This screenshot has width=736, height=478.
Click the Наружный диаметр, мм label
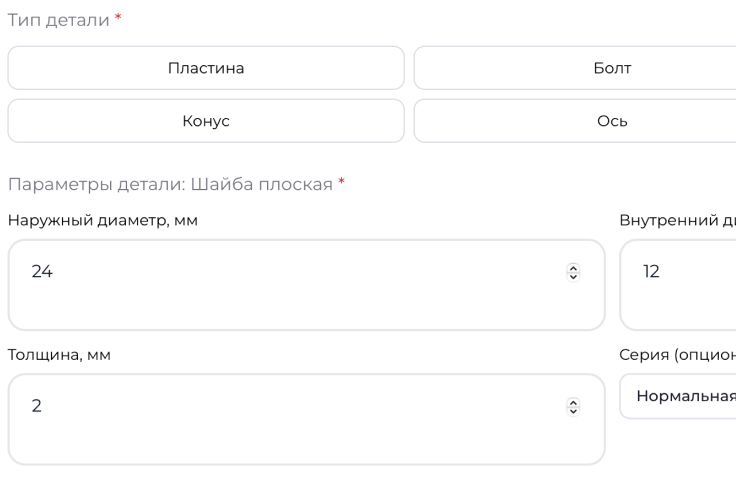102,220
